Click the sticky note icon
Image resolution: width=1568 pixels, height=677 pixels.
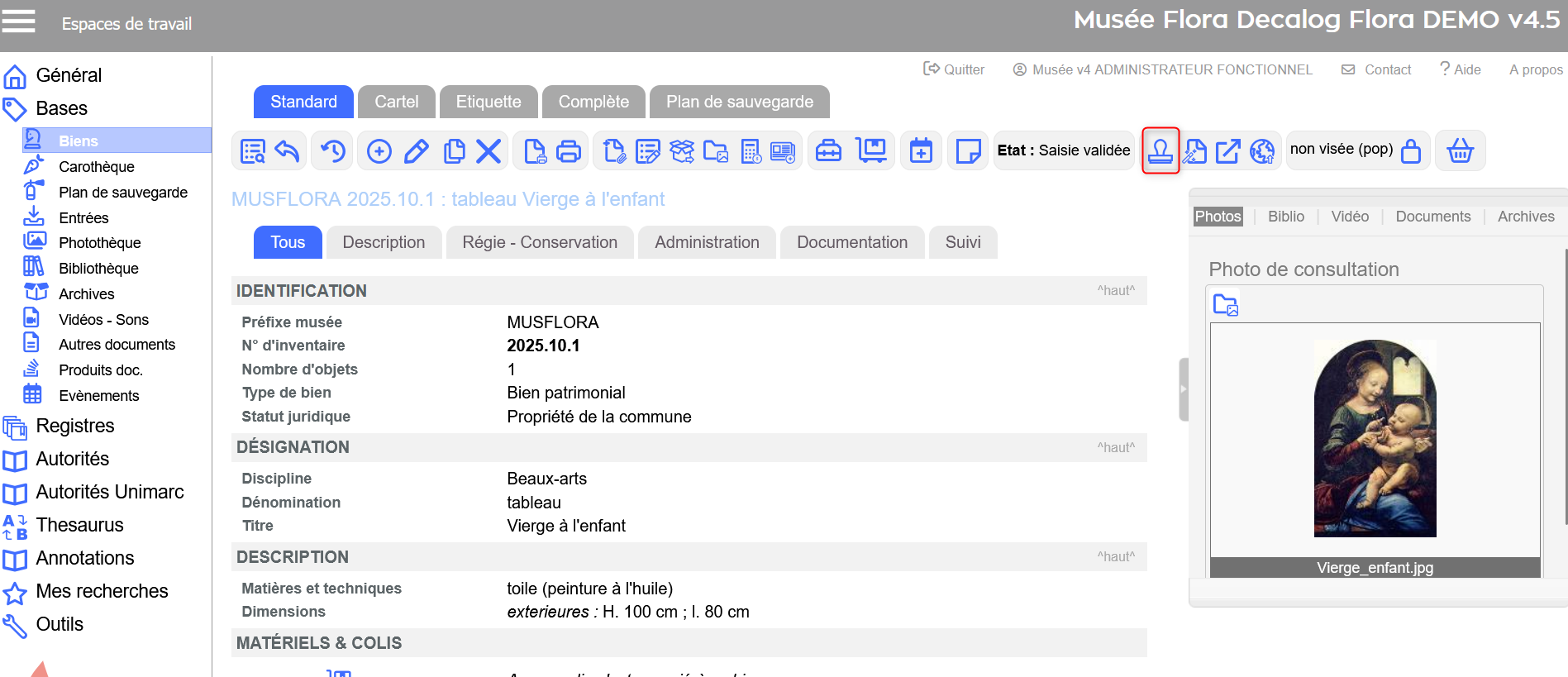(x=968, y=151)
